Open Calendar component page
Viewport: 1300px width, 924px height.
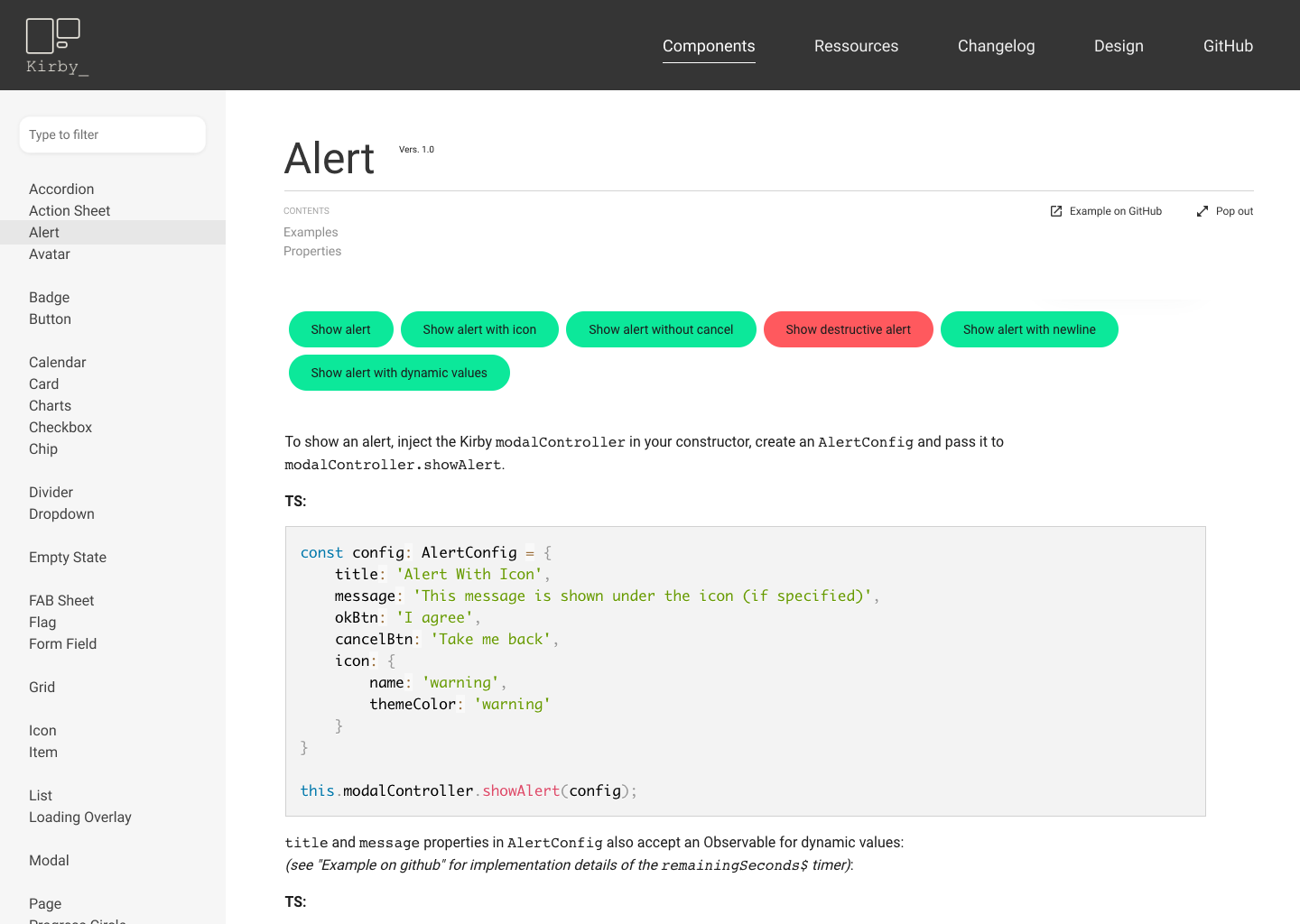pos(58,362)
